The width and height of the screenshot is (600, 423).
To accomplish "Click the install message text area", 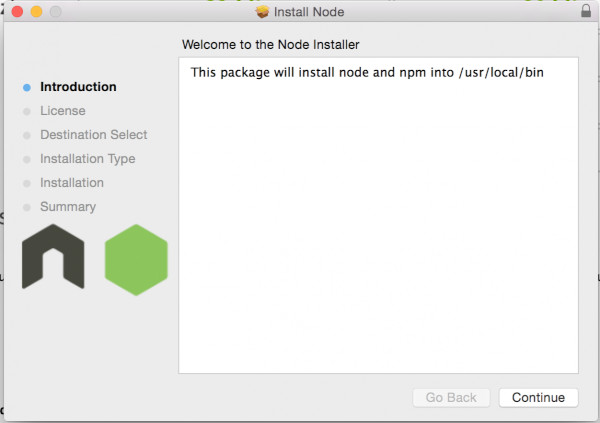I will point(378,216).
